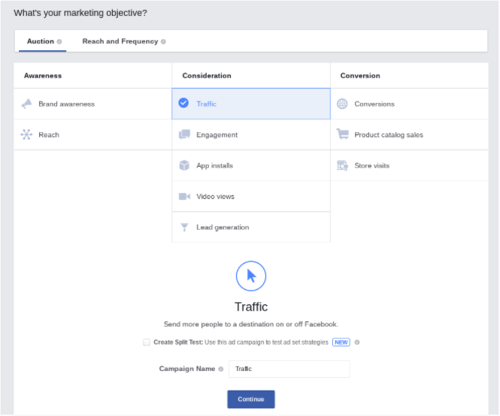This screenshot has width=500, height=416.
Task: Select the Engagement objective
Action: 251,135
